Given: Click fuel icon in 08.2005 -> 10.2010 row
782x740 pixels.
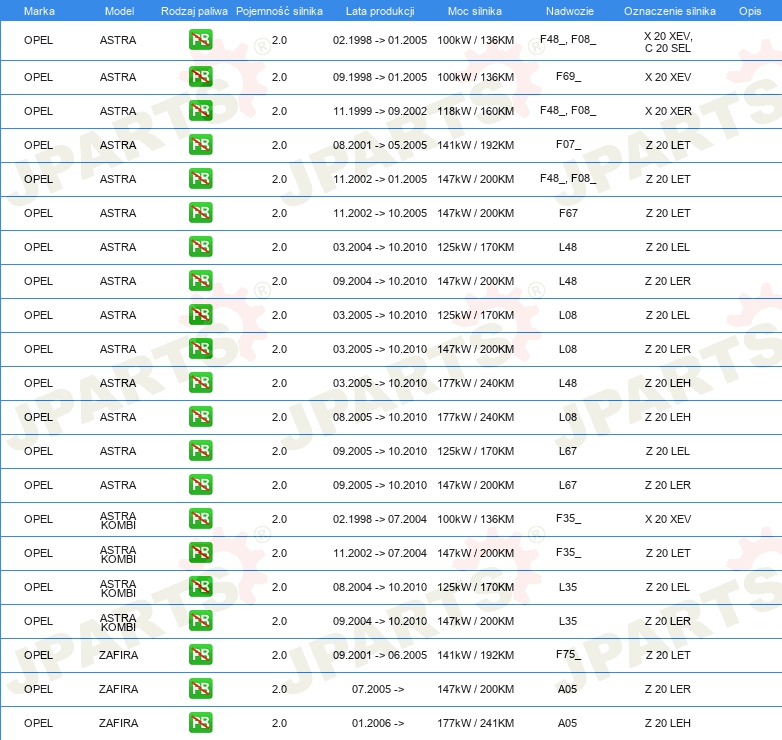Looking at the screenshot, I should [x=200, y=416].
